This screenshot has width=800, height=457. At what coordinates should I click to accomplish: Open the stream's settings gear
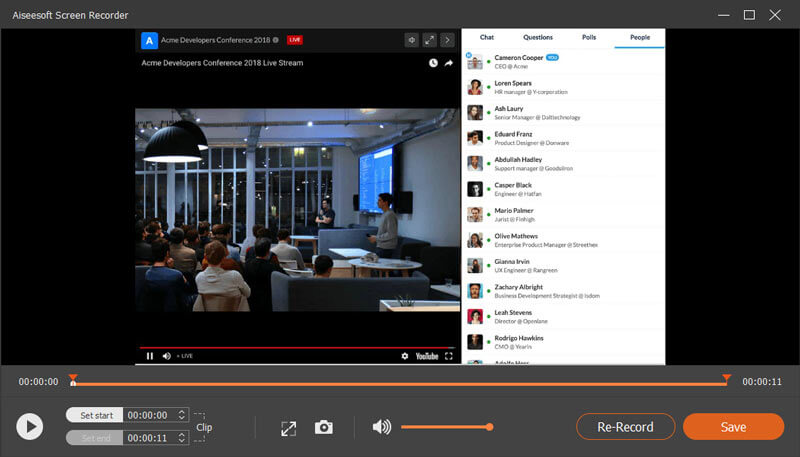[x=405, y=355]
